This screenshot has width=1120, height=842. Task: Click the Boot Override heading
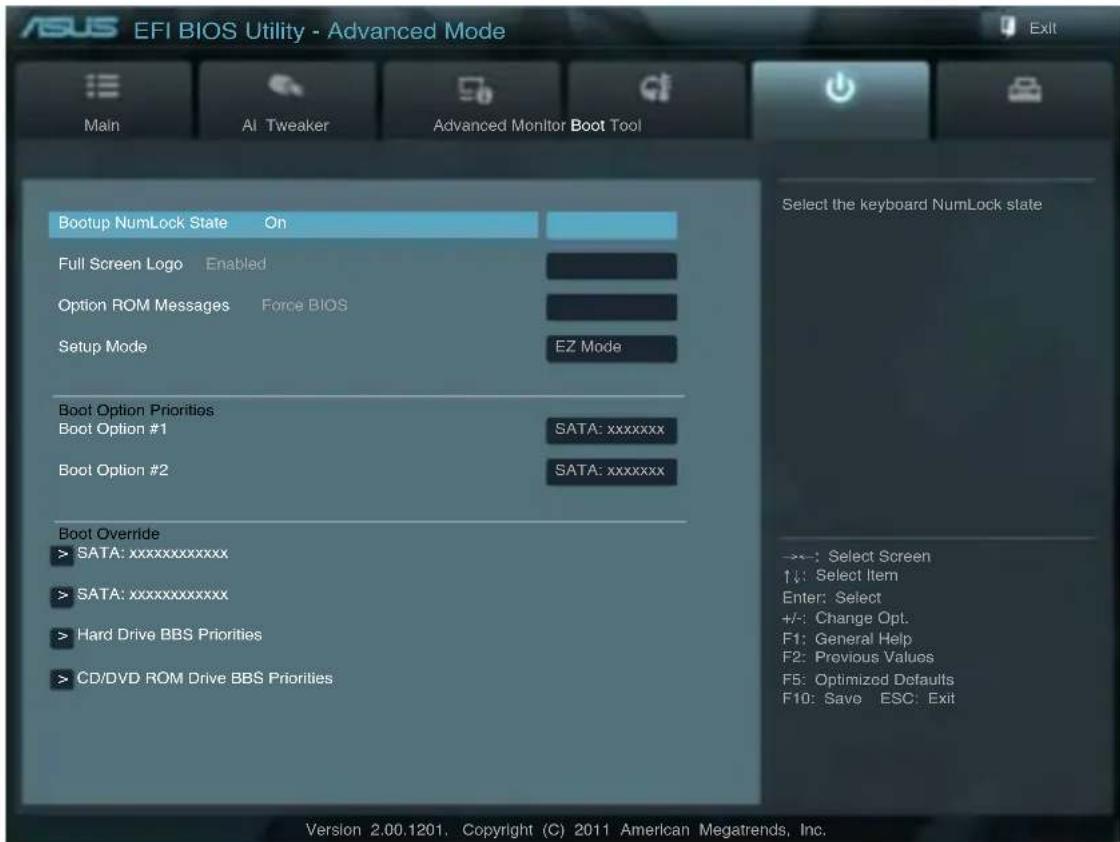point(109,534)
